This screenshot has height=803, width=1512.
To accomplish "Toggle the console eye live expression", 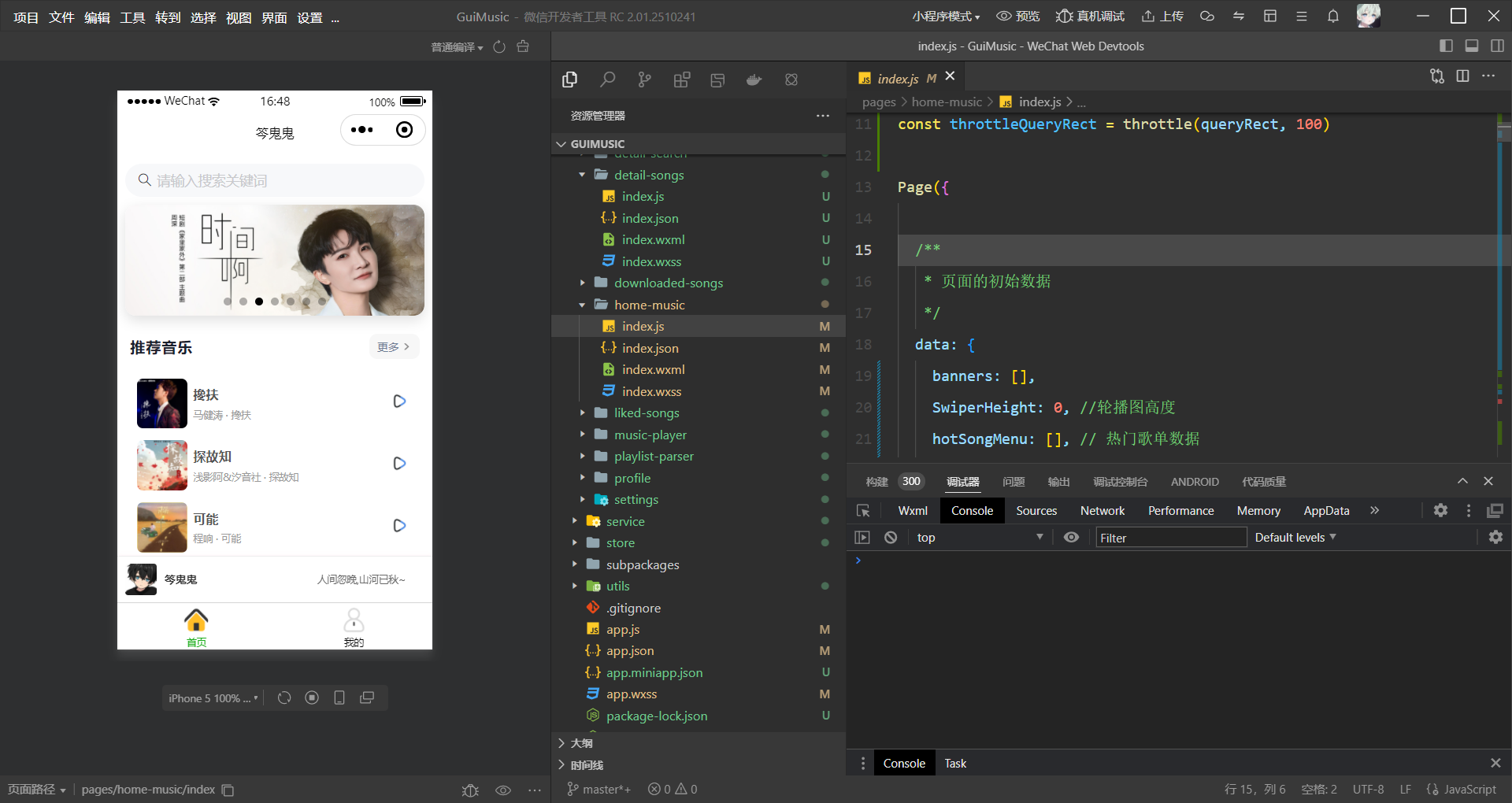I will click(1071, 538).
